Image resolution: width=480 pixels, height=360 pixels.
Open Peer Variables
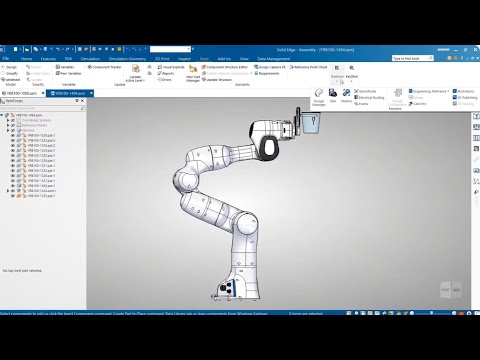[x=68, y=73]
